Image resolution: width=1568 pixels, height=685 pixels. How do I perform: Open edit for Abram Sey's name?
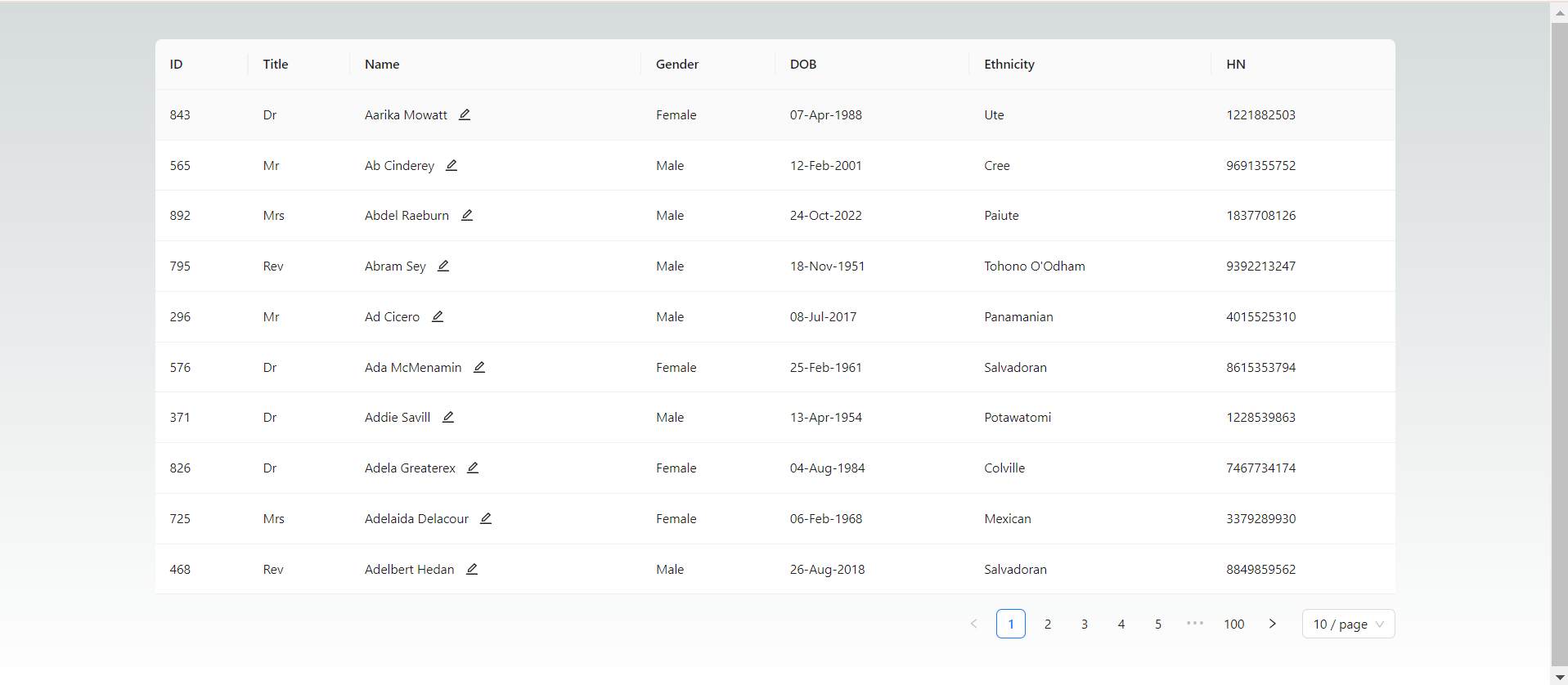(443, 266)
